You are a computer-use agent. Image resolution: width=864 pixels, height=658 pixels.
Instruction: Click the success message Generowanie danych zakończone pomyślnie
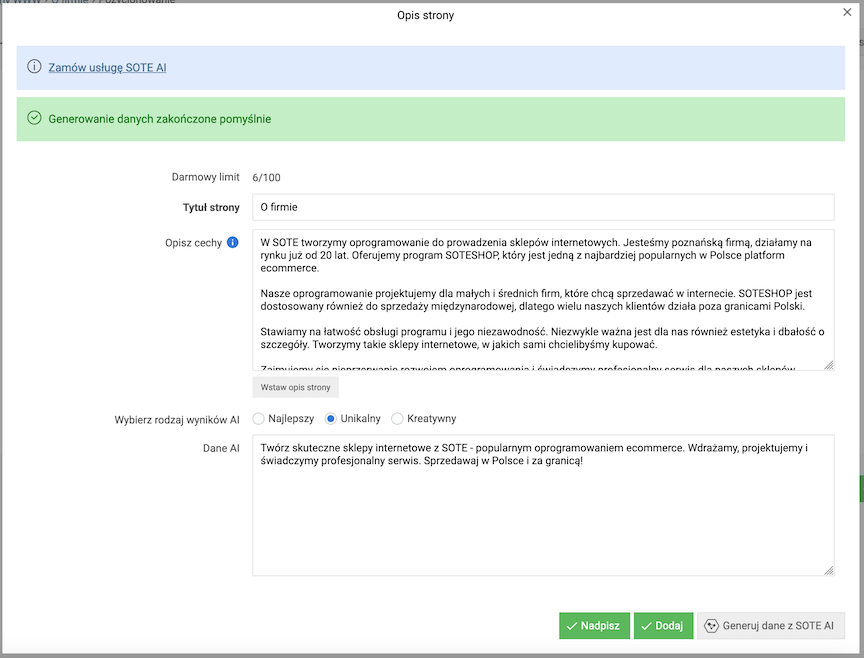[160, 119]
